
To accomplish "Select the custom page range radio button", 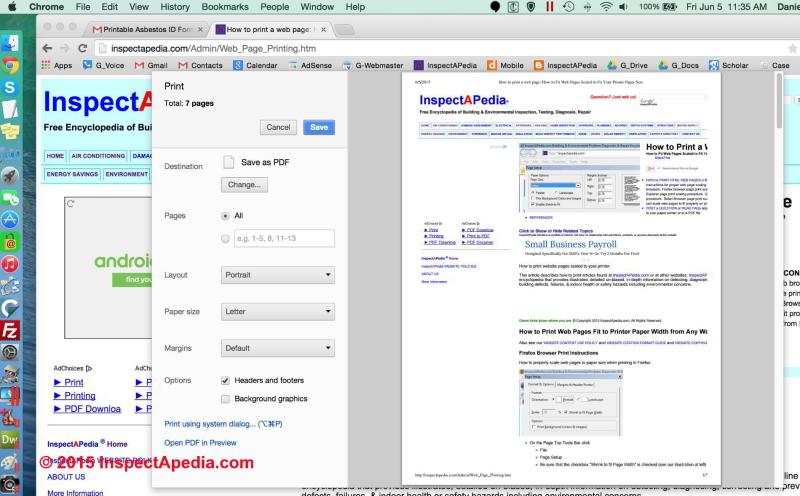I will tap(225, 238).
